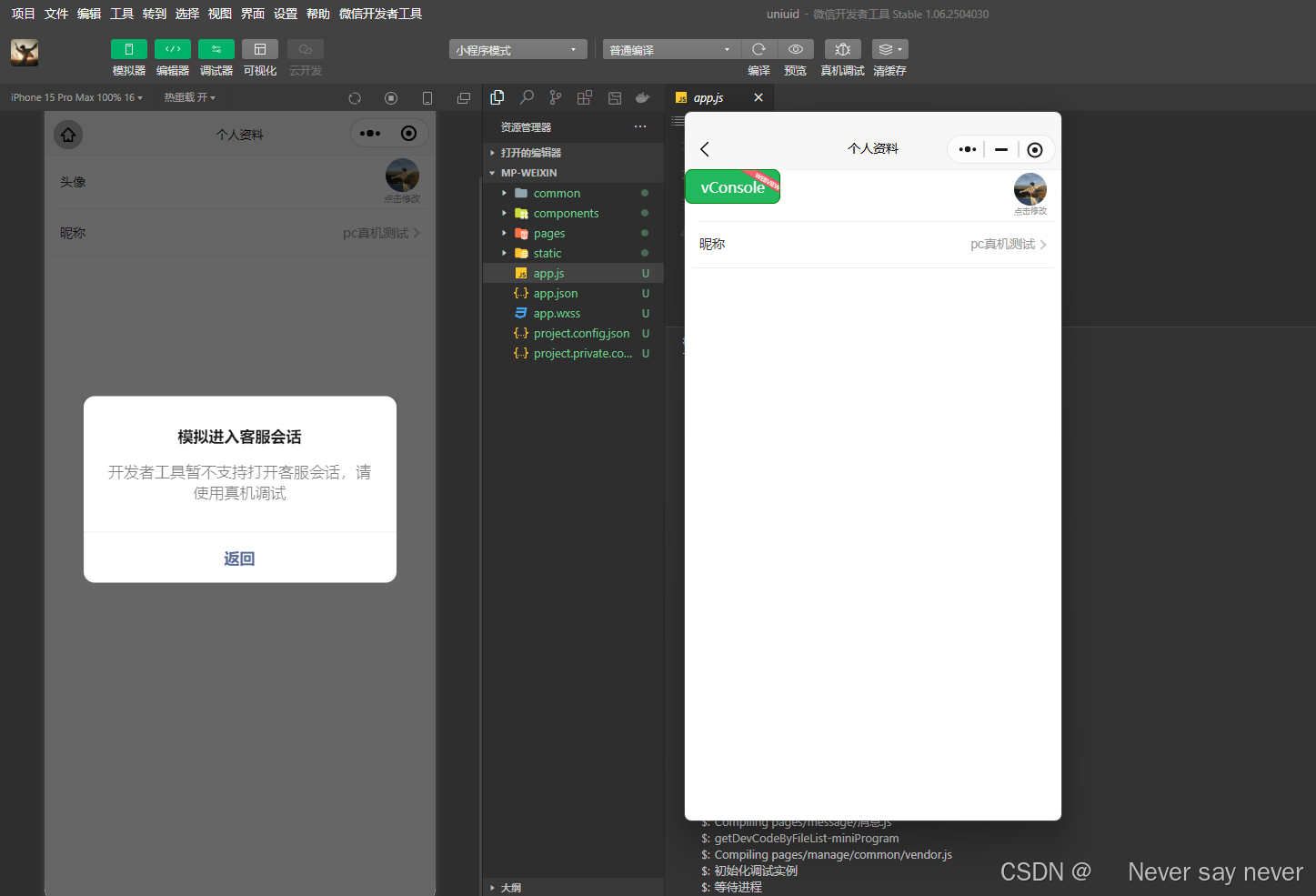Click the compile (编译) refresh icon
Image resolution: width=1316 pixels, height=896 pixels.
(758, 49)
